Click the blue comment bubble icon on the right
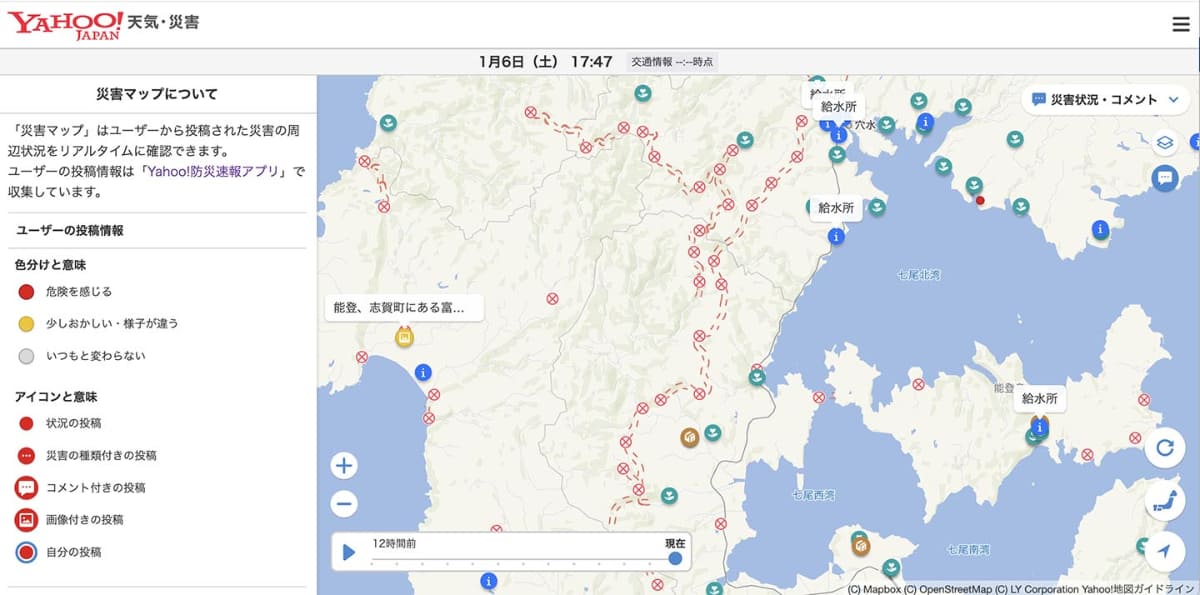 pyautogui.click(x=1163, y=178)
